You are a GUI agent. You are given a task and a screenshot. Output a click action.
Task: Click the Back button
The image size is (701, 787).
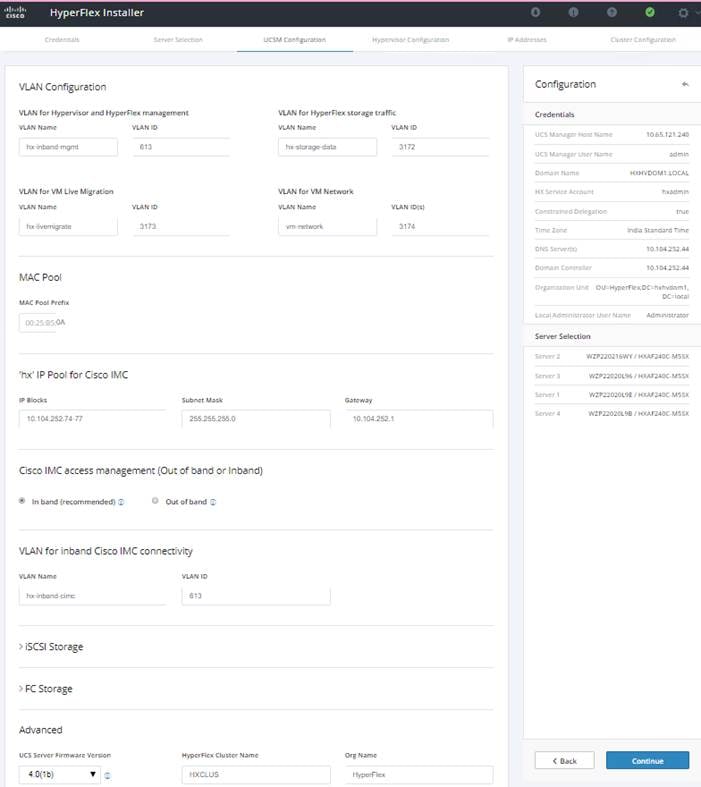tap(565, 760)
